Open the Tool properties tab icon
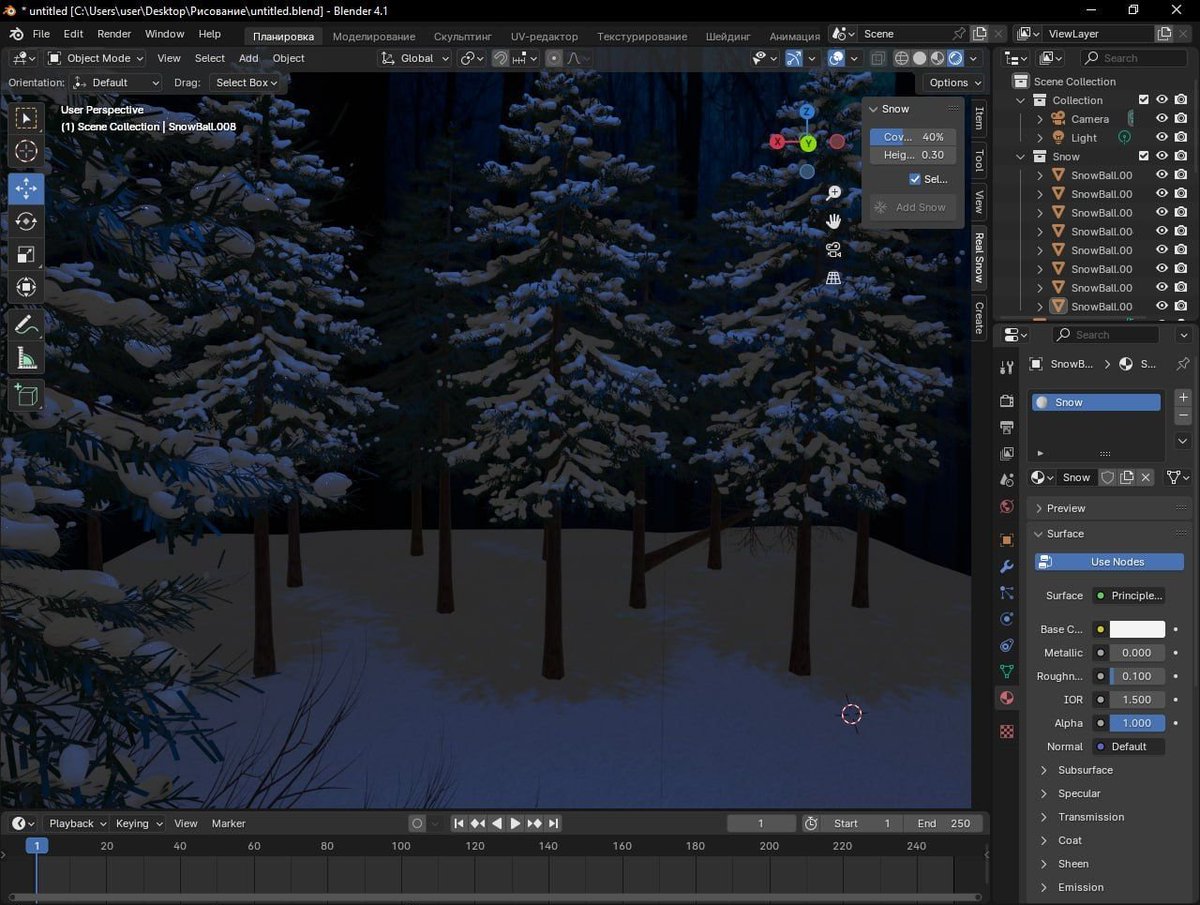The width and height of the screenshot is (1200, 905). click(1007, 368)
